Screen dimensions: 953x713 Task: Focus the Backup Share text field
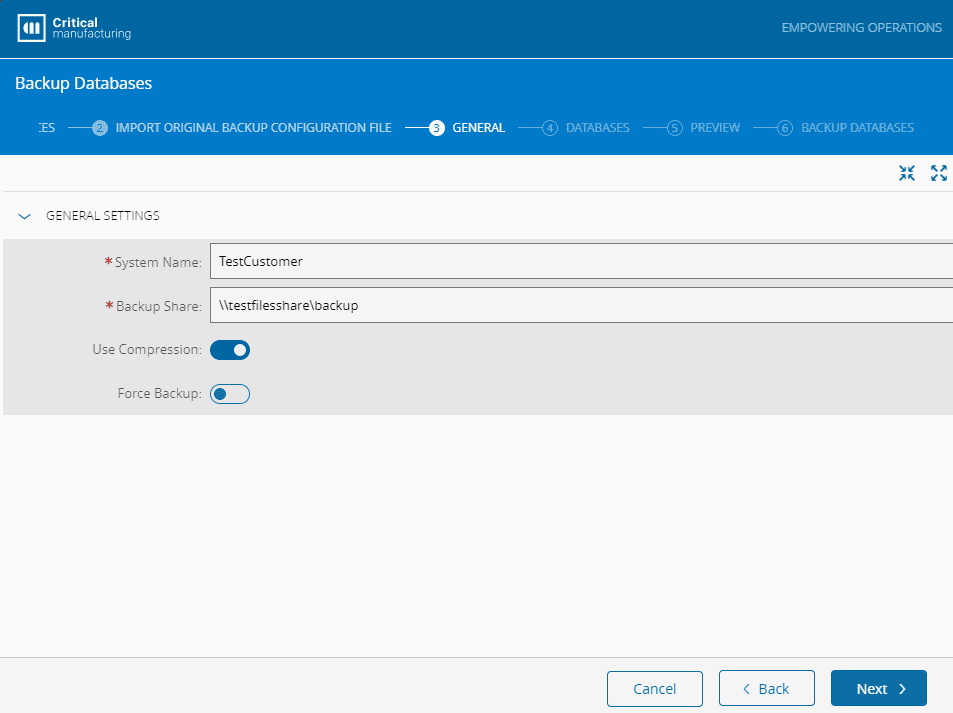click(x=580, y=306)
